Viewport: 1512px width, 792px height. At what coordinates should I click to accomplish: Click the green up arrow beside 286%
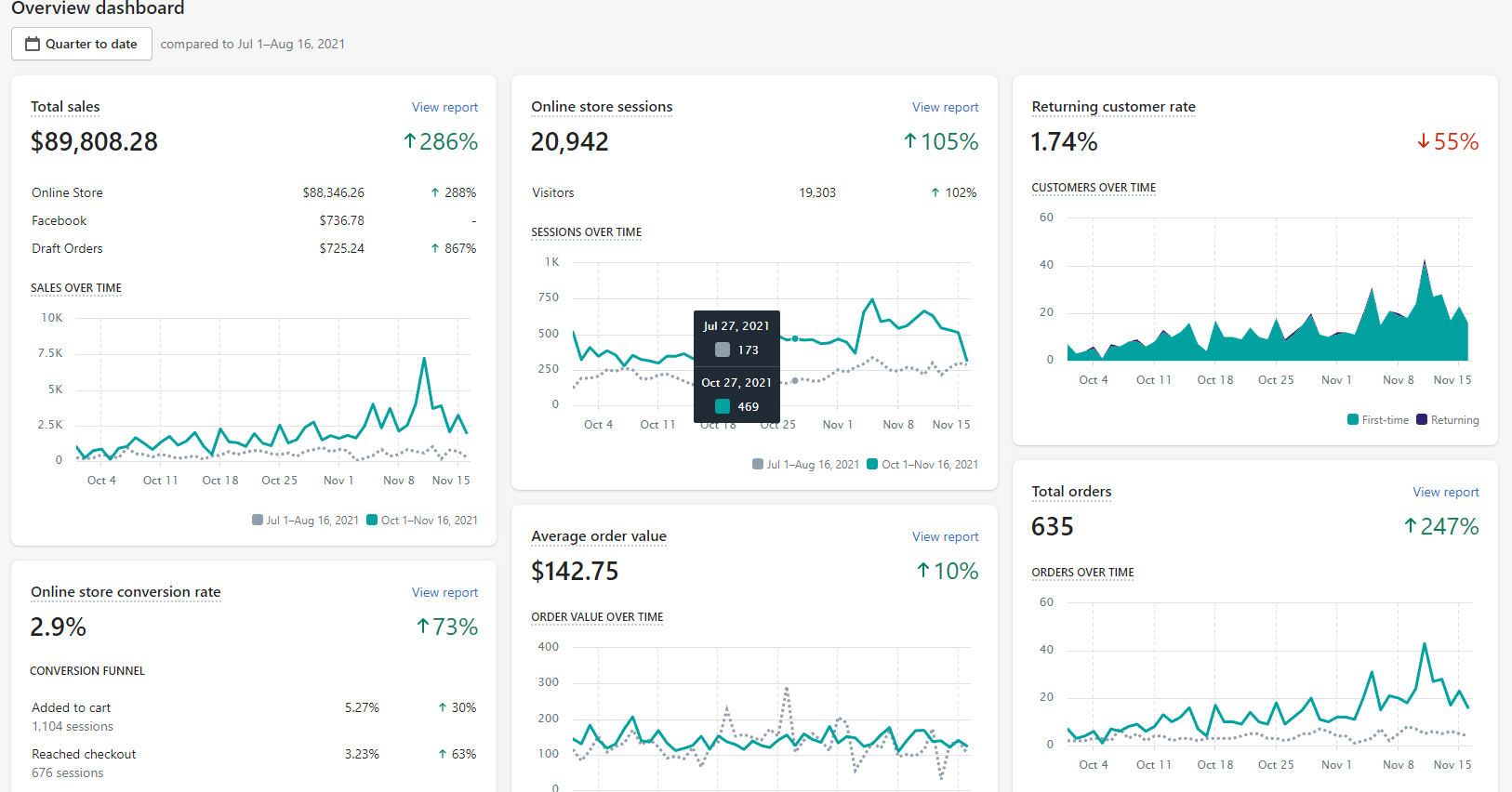tap(409, 141)
